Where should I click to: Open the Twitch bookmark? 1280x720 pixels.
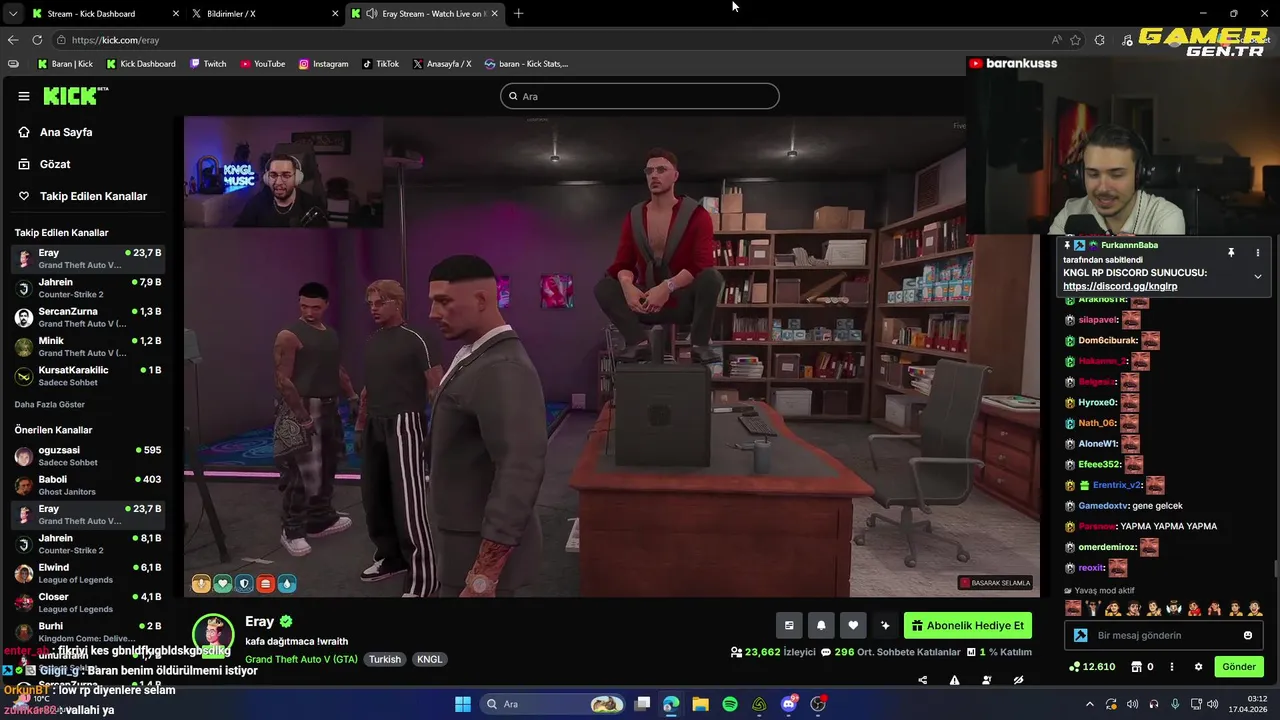pos(208,64)
